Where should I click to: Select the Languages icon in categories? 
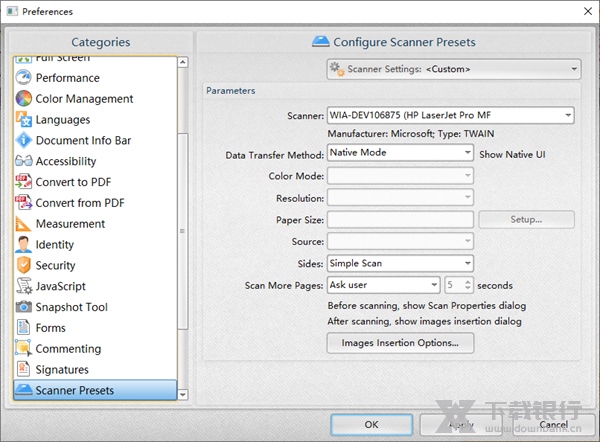23,120
